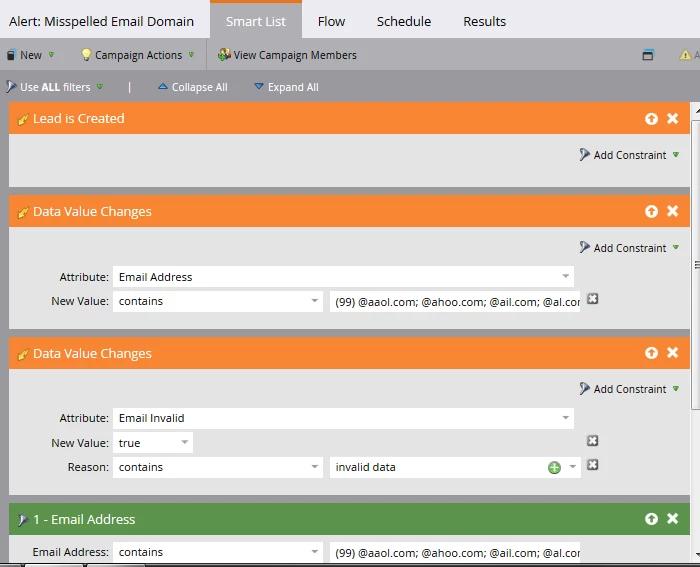This screenshot has height=567, width=700.
Task: Move up the Email Invalid Data Value Changes trigger
Action: coord(651,353)
